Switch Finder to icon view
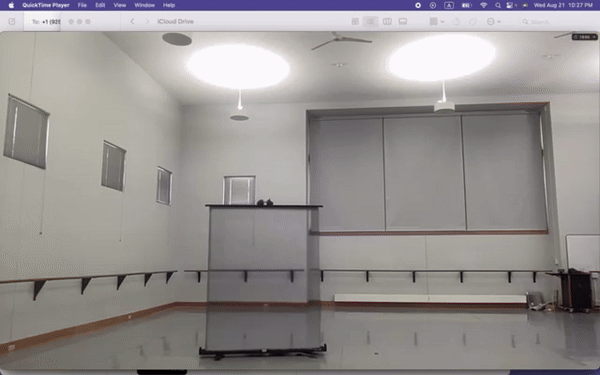Image resolution: width=600 pixels, height=375 pixels. 355,22
